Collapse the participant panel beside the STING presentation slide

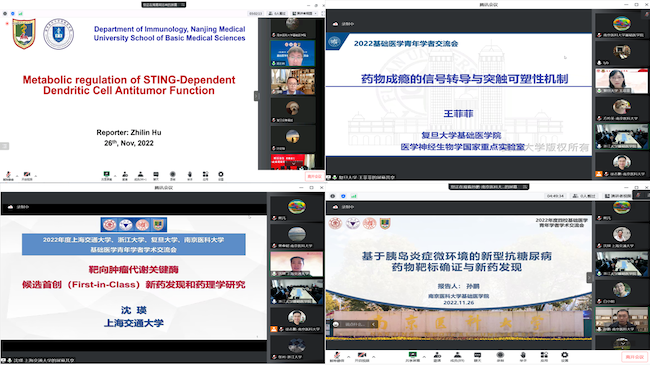[x=256, y=96]
